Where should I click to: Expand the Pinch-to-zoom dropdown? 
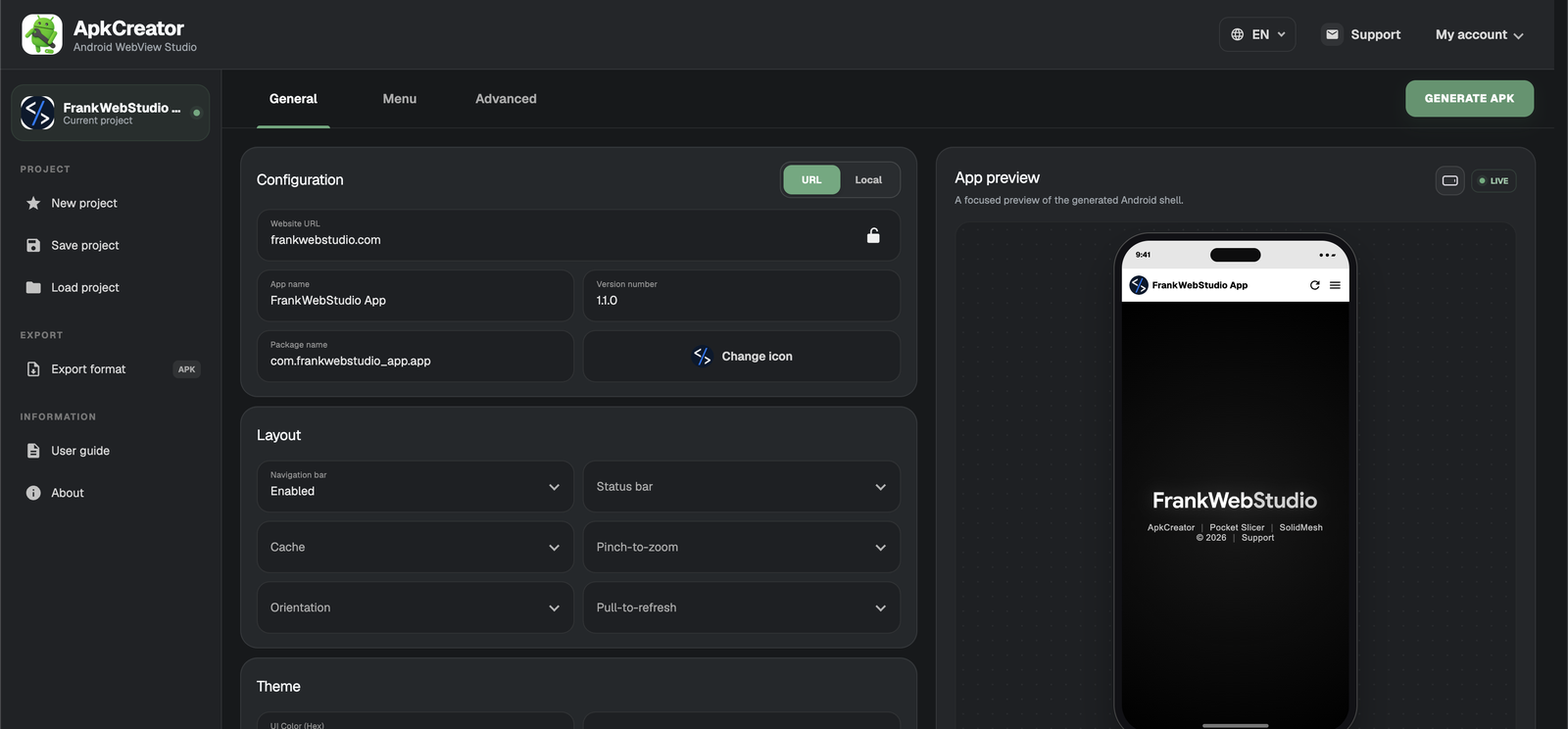click(742, 547)
